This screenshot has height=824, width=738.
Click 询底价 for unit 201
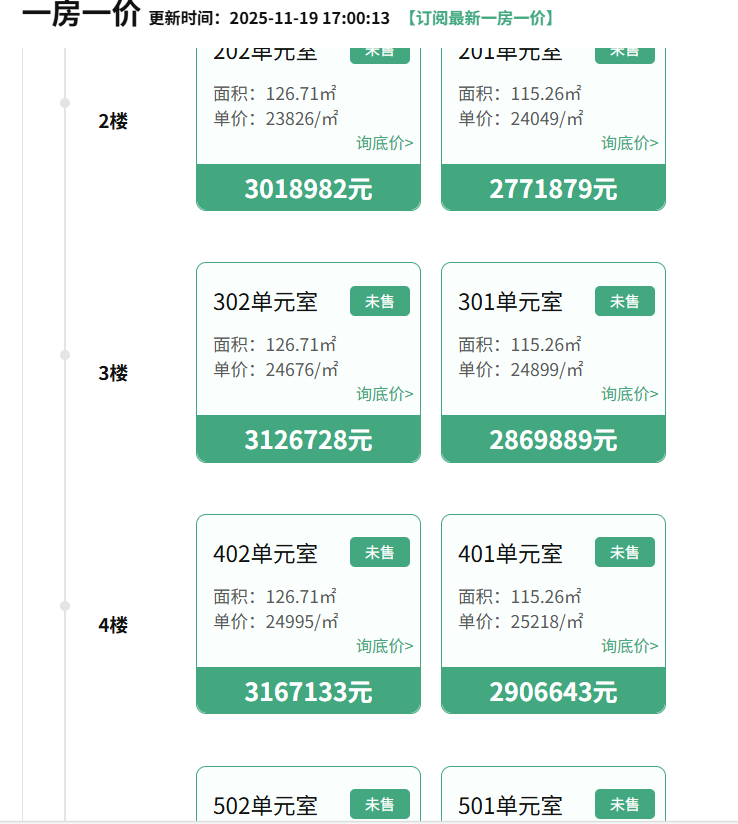tap(629, 143)
